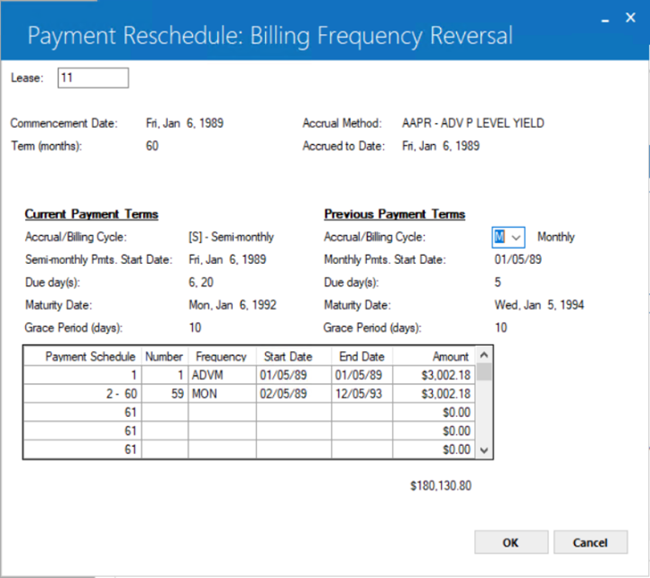Click Start Date cell 02/05/89

pos(294,393)
